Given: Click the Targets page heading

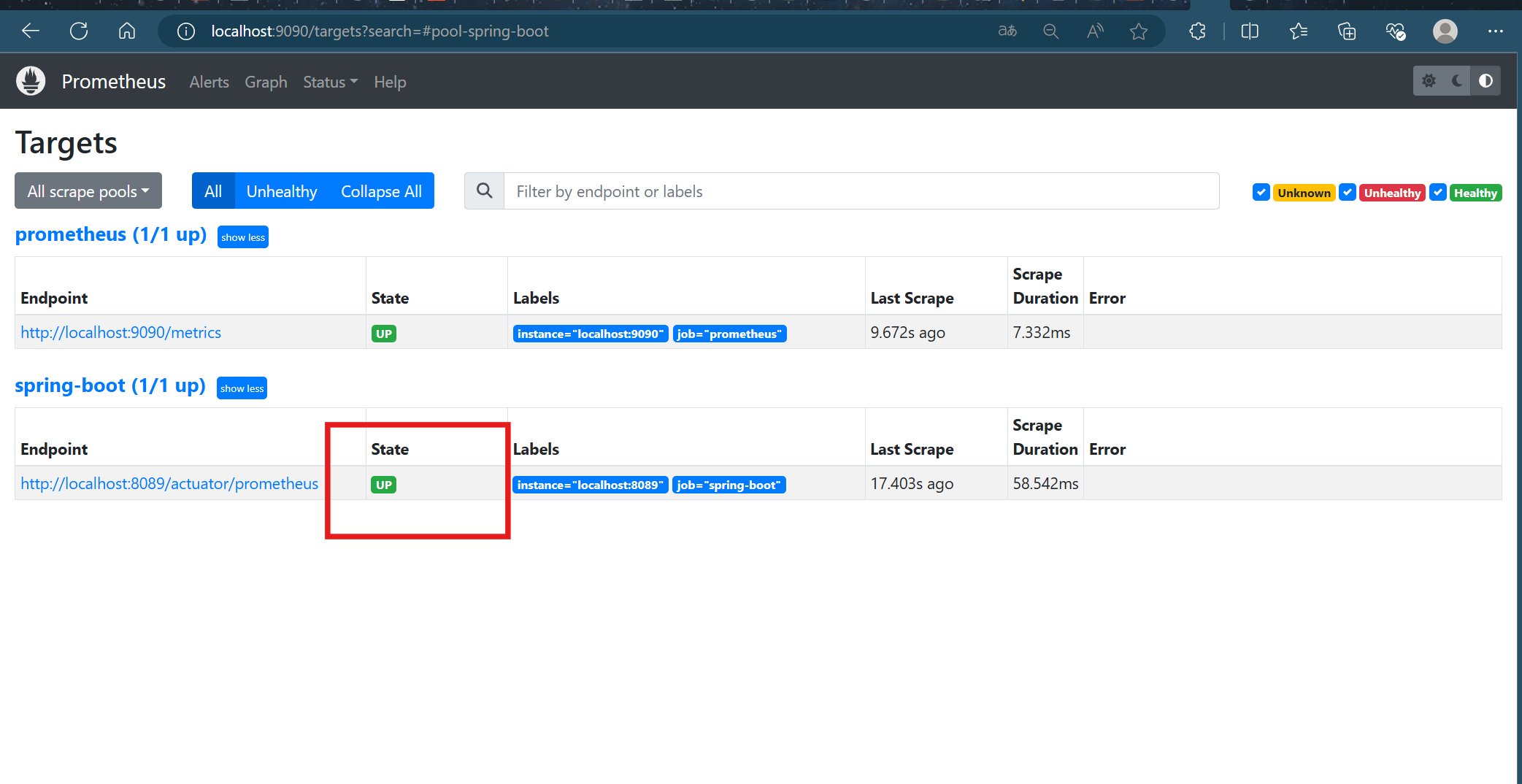Looking at the screenshot, I should tap(66, 143).
